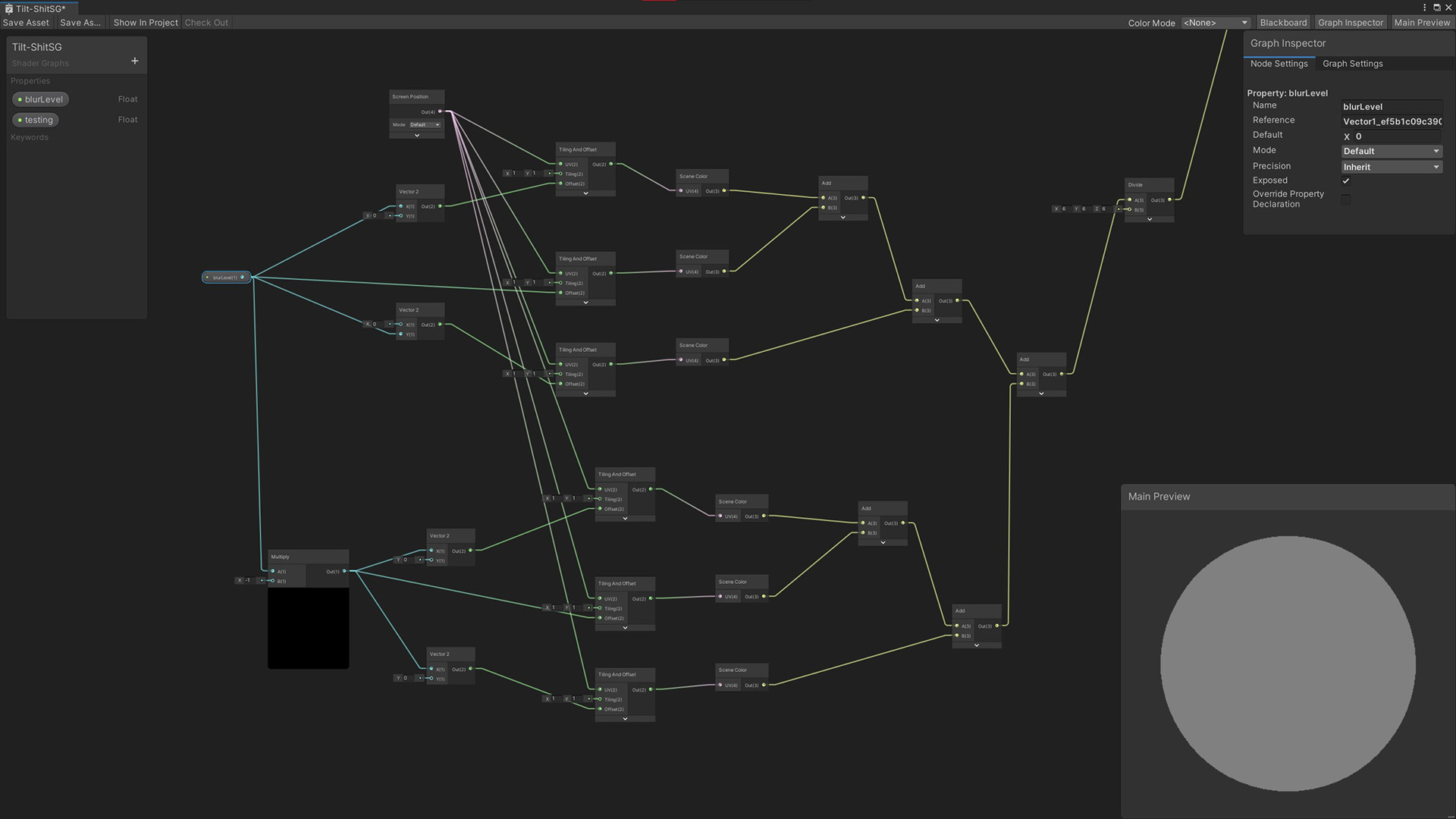The width and height of the screenshot is (1456, 819).
Task: Click the Float type label beside testing
Action: (127, 120)
